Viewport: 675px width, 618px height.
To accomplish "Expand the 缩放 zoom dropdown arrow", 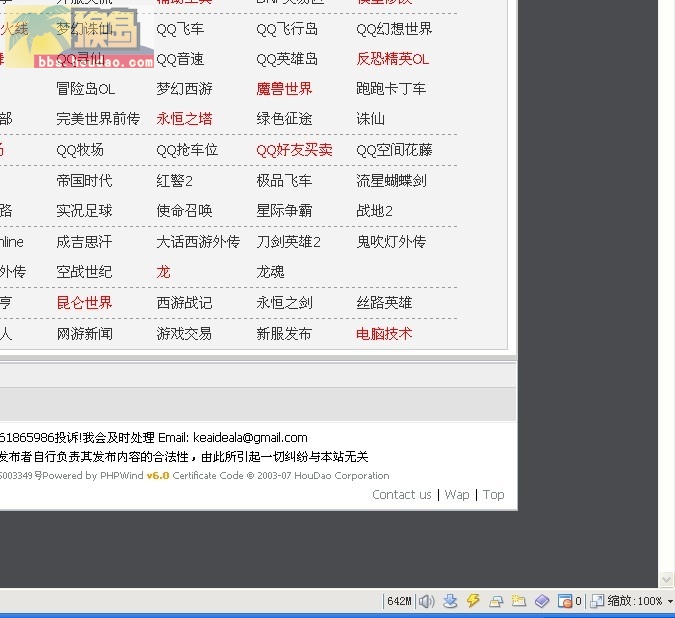I will pyautogui.click(x=670, y=601).
